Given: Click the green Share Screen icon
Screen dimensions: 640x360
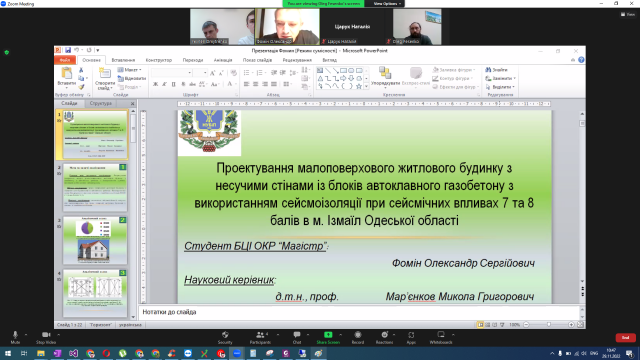Looking at the screenshot, I should pyautogui.click(x=328, y=335).
